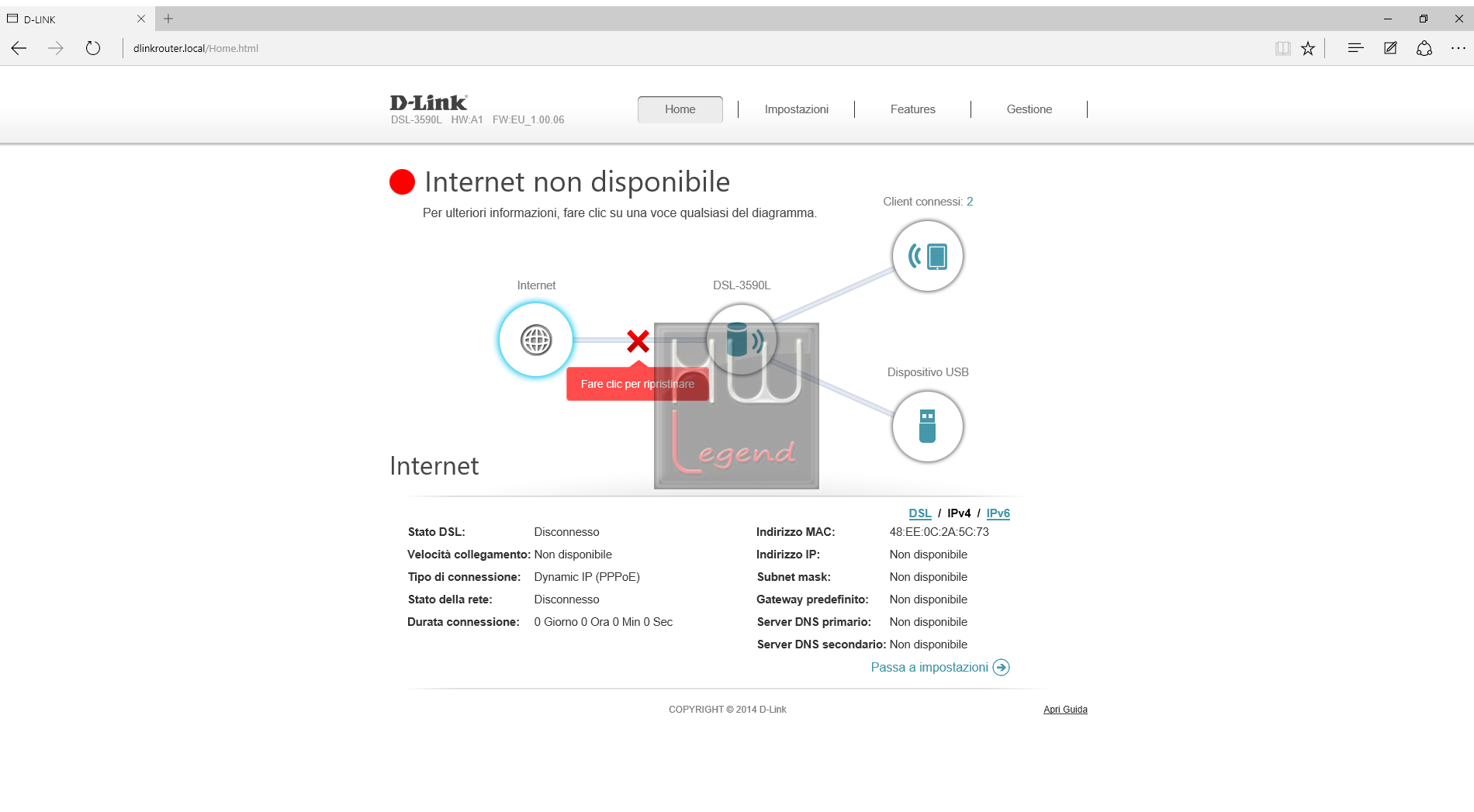The width and height of the screenshot is (1474, 812).
Task: Open the browser more options ellipsis
Action: (1458, 48)
